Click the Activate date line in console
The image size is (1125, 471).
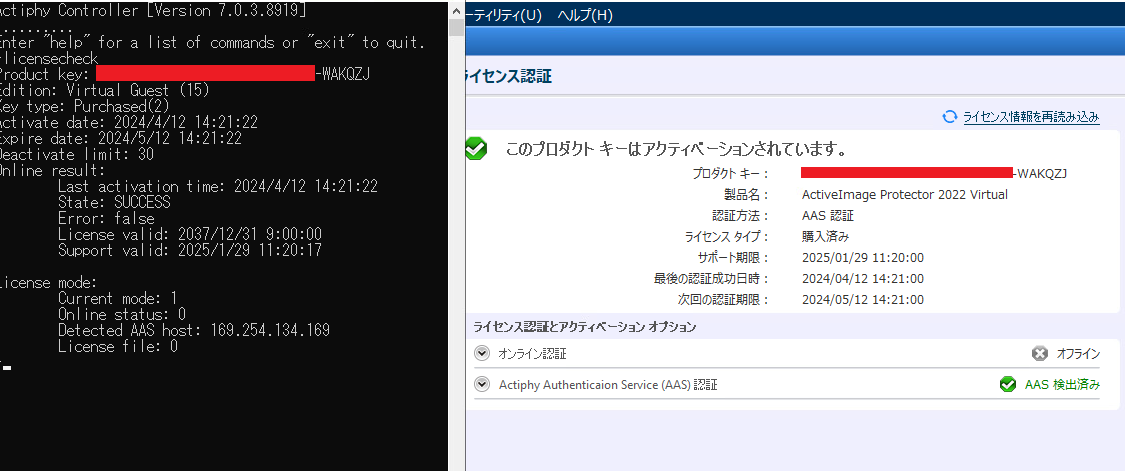[x=128, y=123]
